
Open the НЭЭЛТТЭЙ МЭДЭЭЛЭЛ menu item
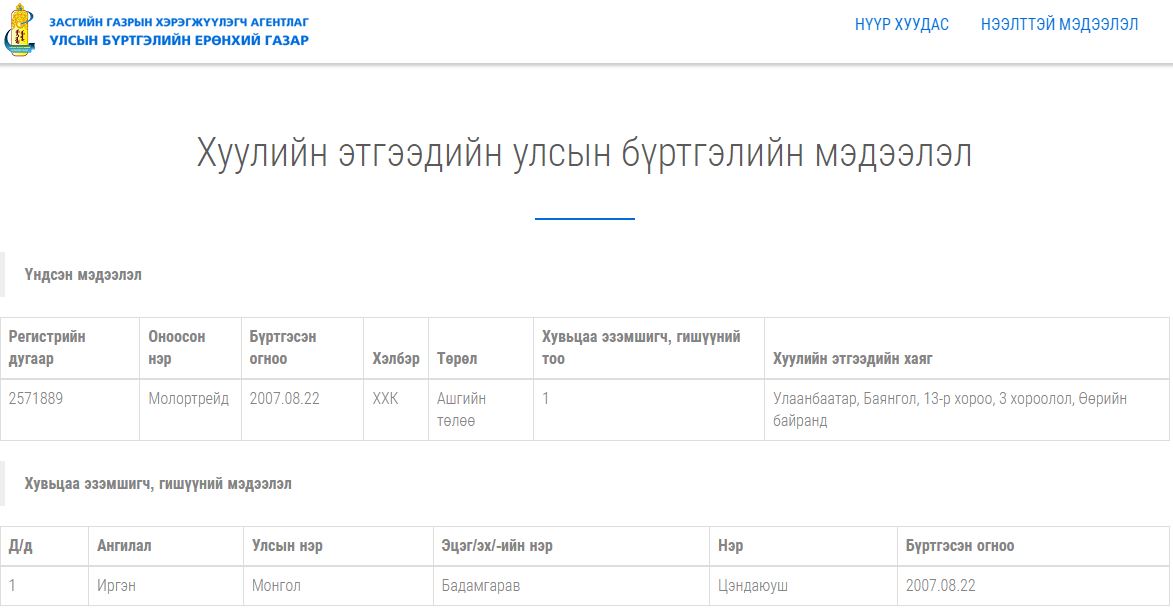[x=1059, y=25]
